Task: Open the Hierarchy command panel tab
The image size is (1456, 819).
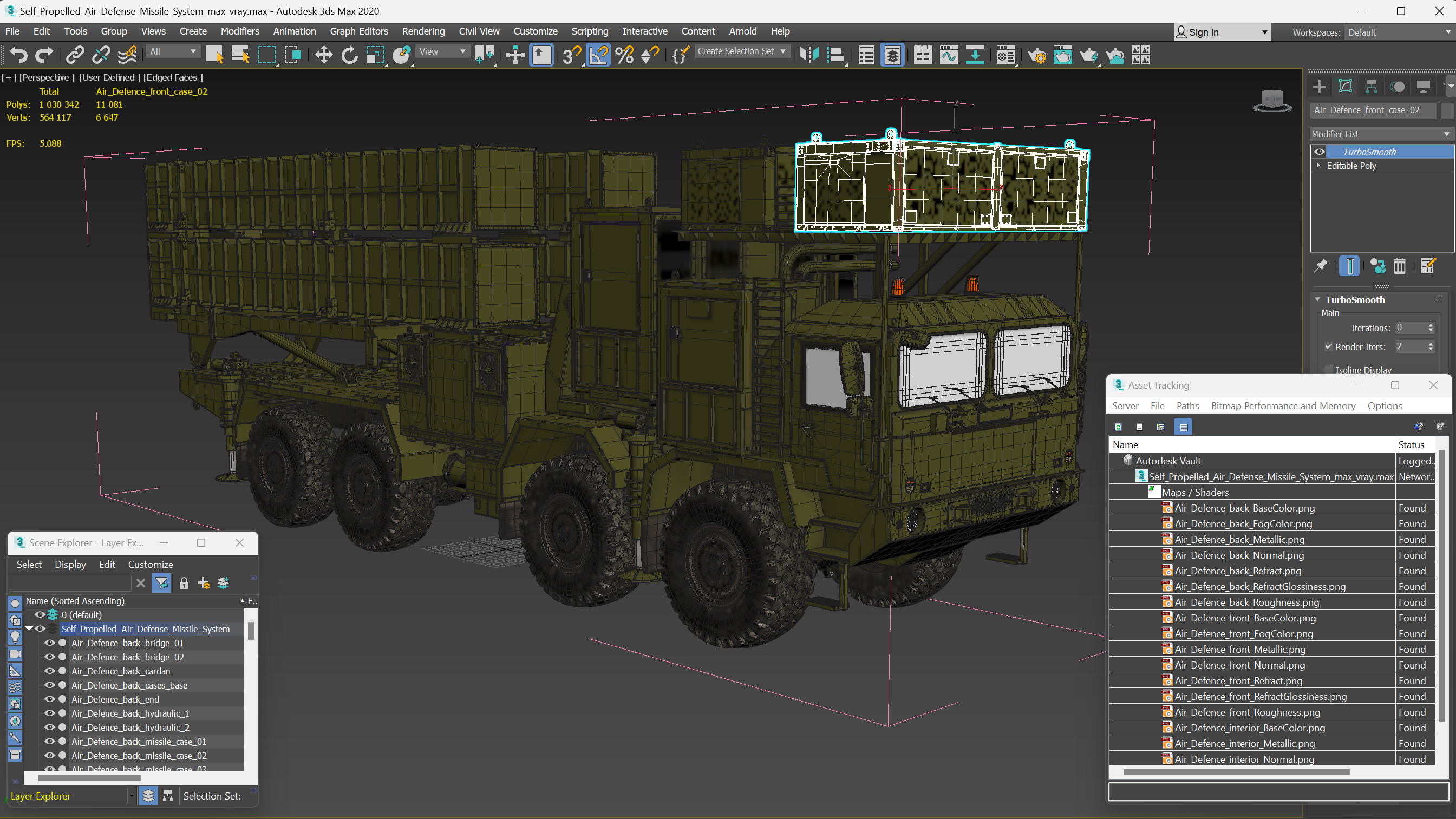Action: click(x=1371, y=87)
